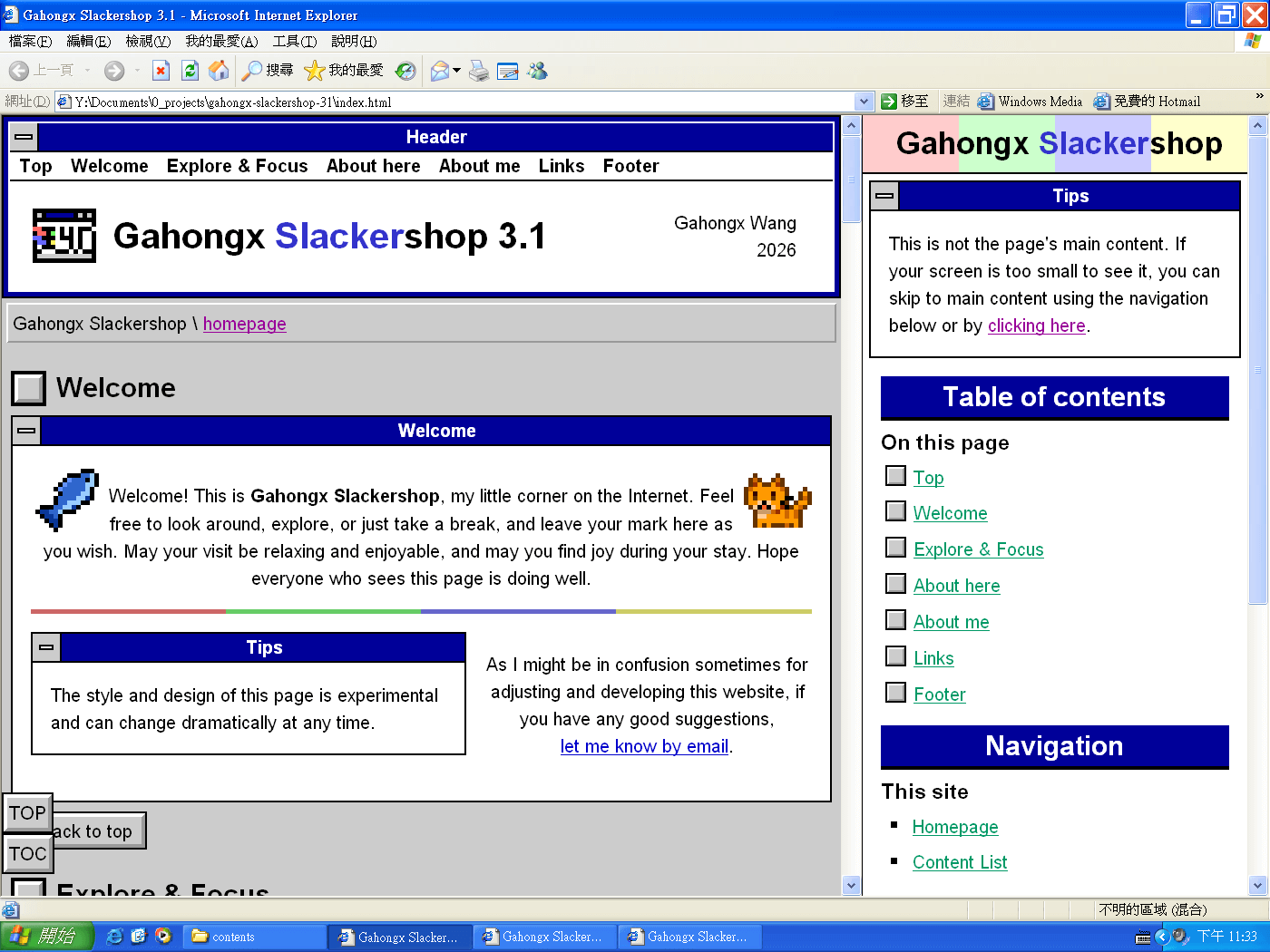Navigate home using the house icon
This screenshot has height=952, width=1270.
220,71
